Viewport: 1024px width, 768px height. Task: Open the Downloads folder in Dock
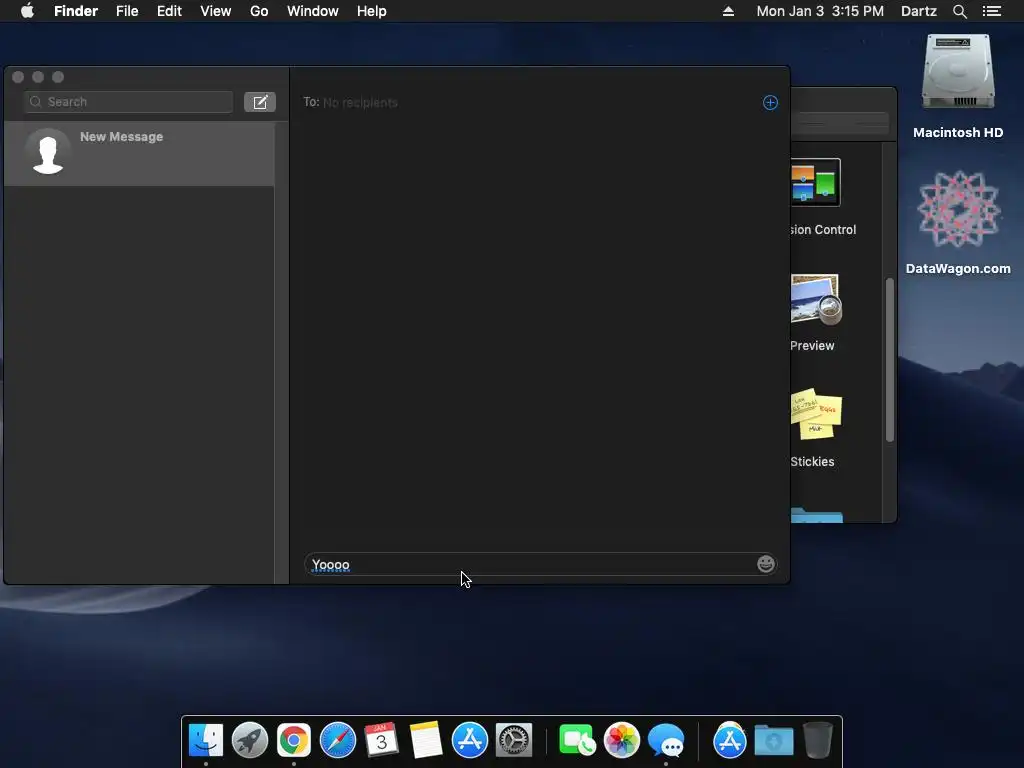(x=774, y=740)
